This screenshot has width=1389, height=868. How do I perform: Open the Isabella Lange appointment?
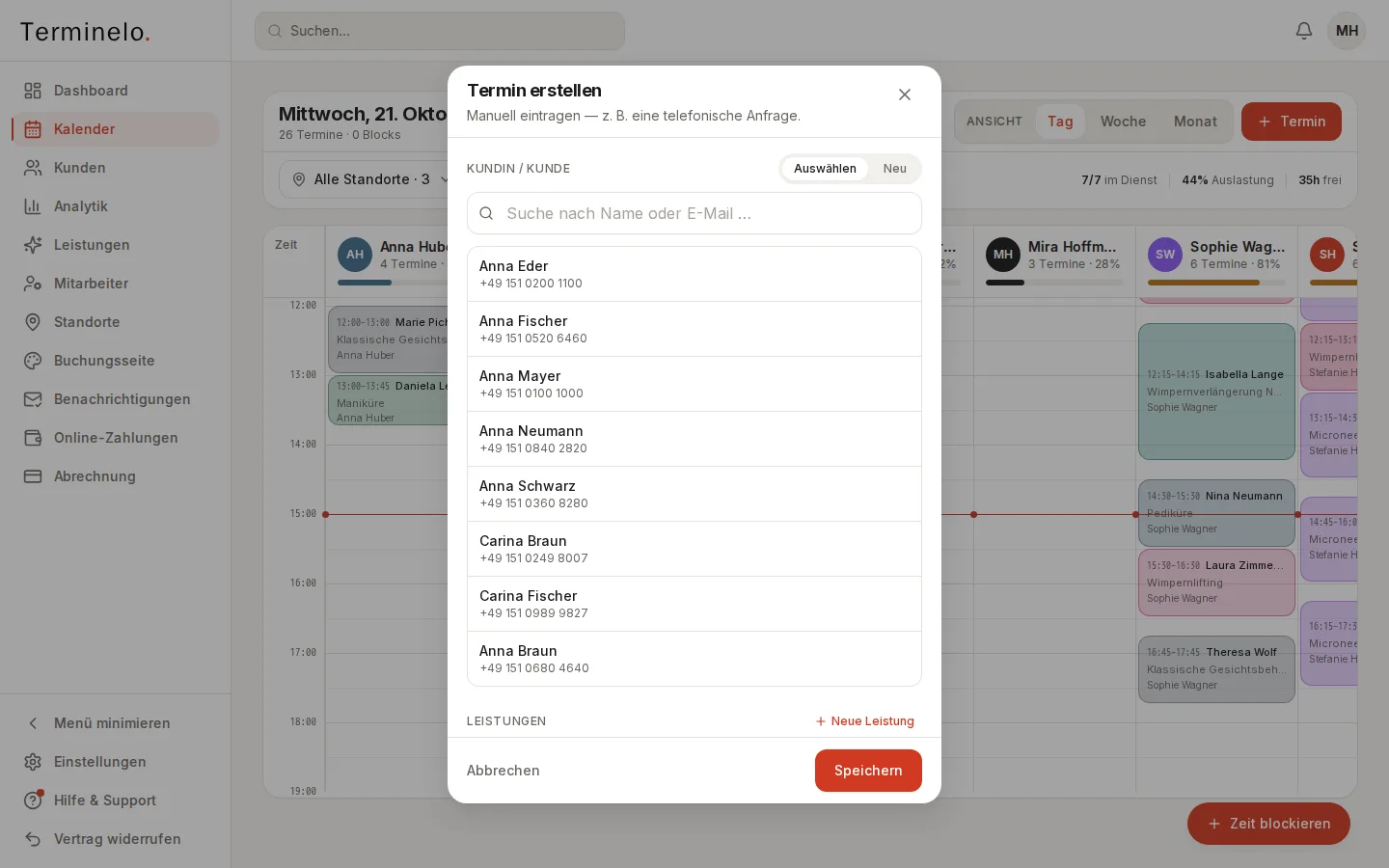[x=1216, y=392]
